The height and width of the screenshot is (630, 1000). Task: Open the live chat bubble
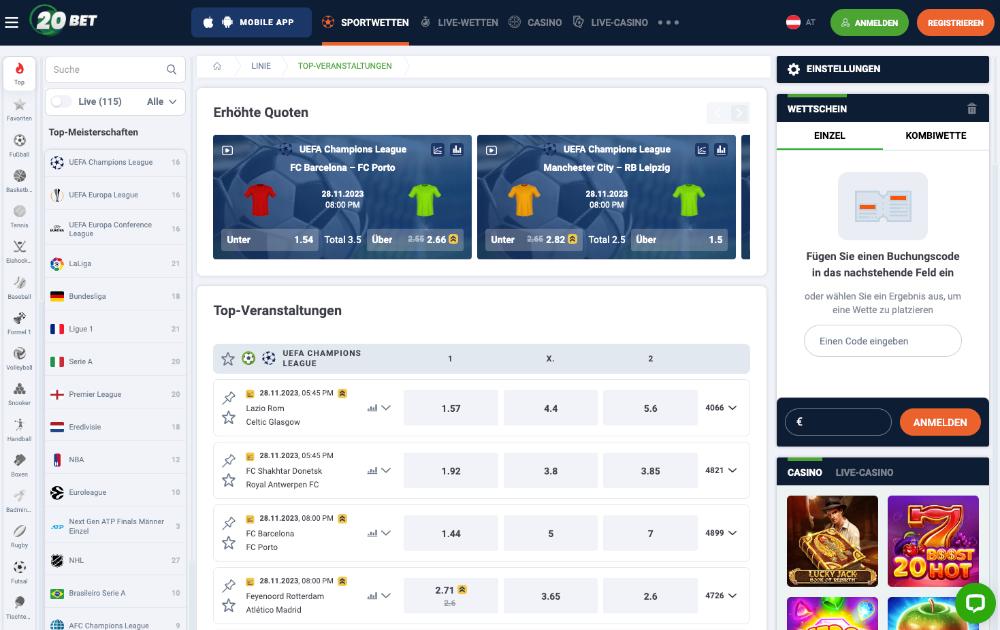(x=975, y=602)
